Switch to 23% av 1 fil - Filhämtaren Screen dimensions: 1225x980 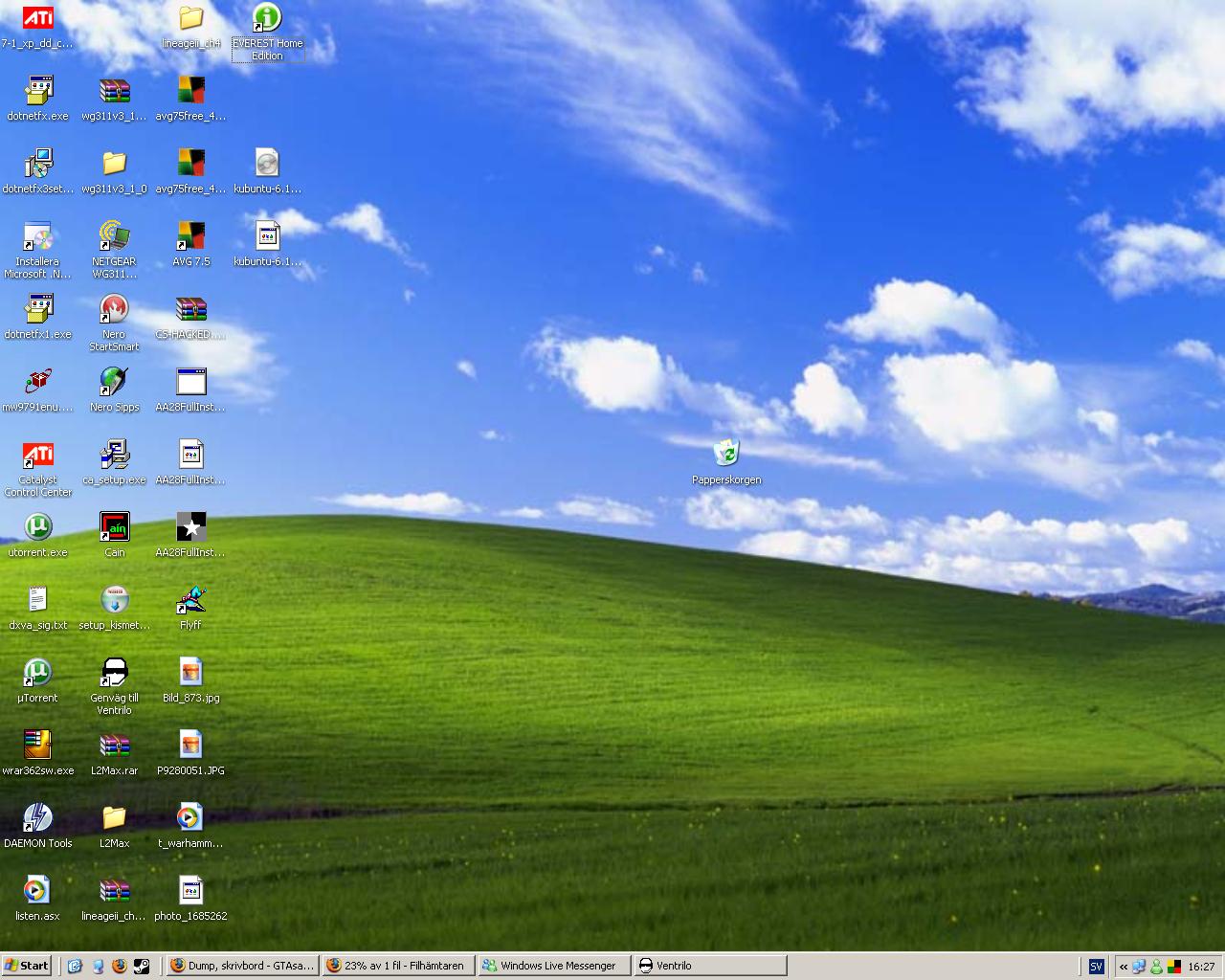tap(398, 966)
